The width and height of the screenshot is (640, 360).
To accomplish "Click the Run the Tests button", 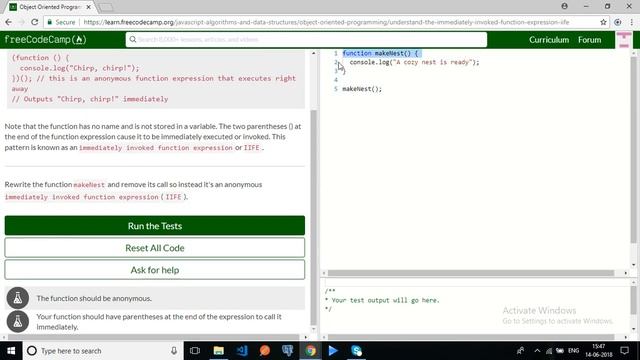I will pyautogui.click(x=155, y=225).
